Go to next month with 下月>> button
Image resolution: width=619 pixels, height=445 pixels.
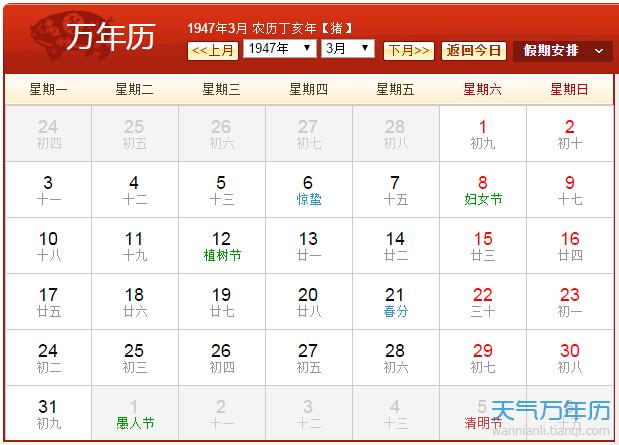(x=409, y=51)
